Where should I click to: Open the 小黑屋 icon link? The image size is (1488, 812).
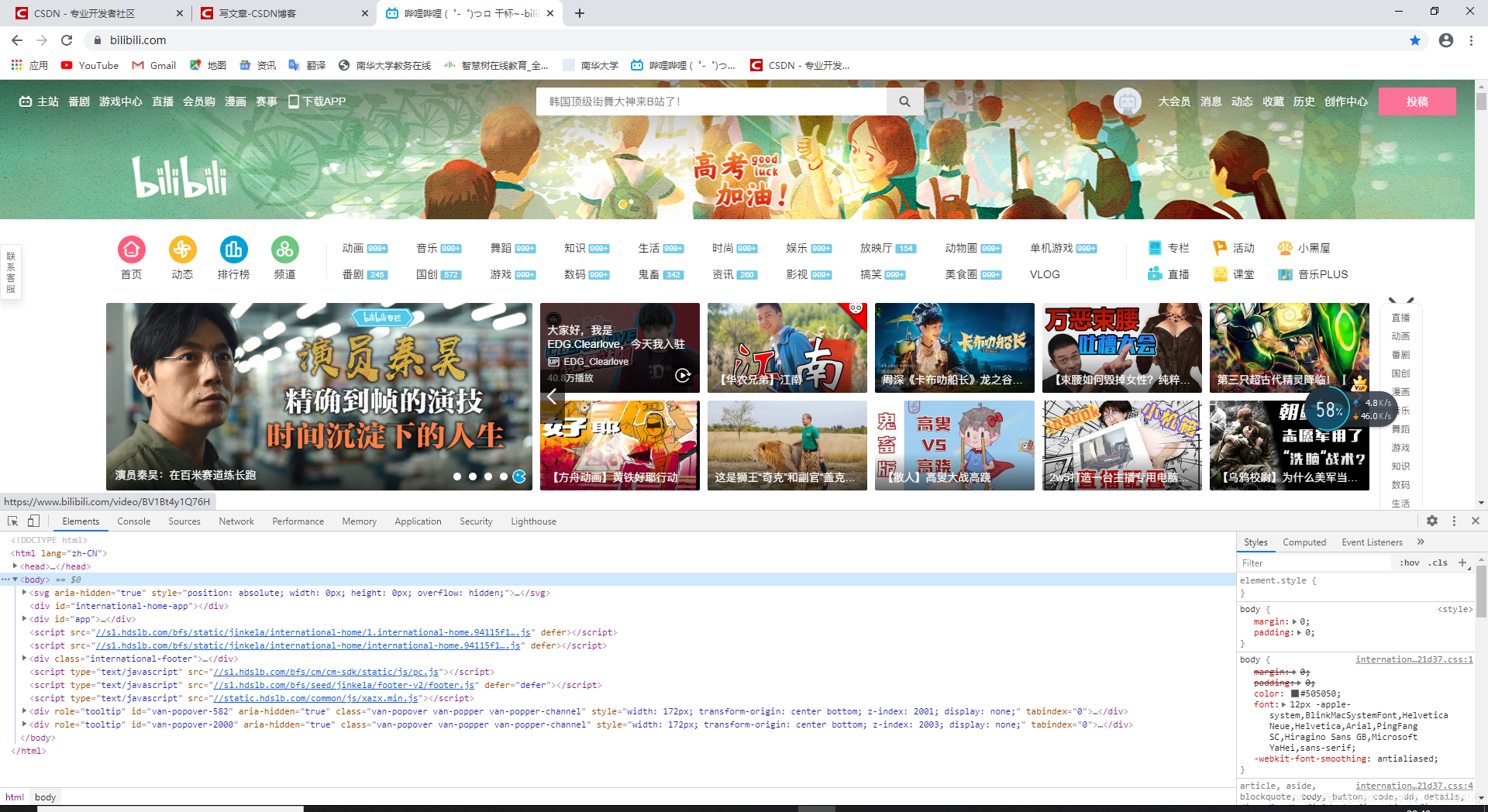pyautogui.click(x=1285, y=248)
